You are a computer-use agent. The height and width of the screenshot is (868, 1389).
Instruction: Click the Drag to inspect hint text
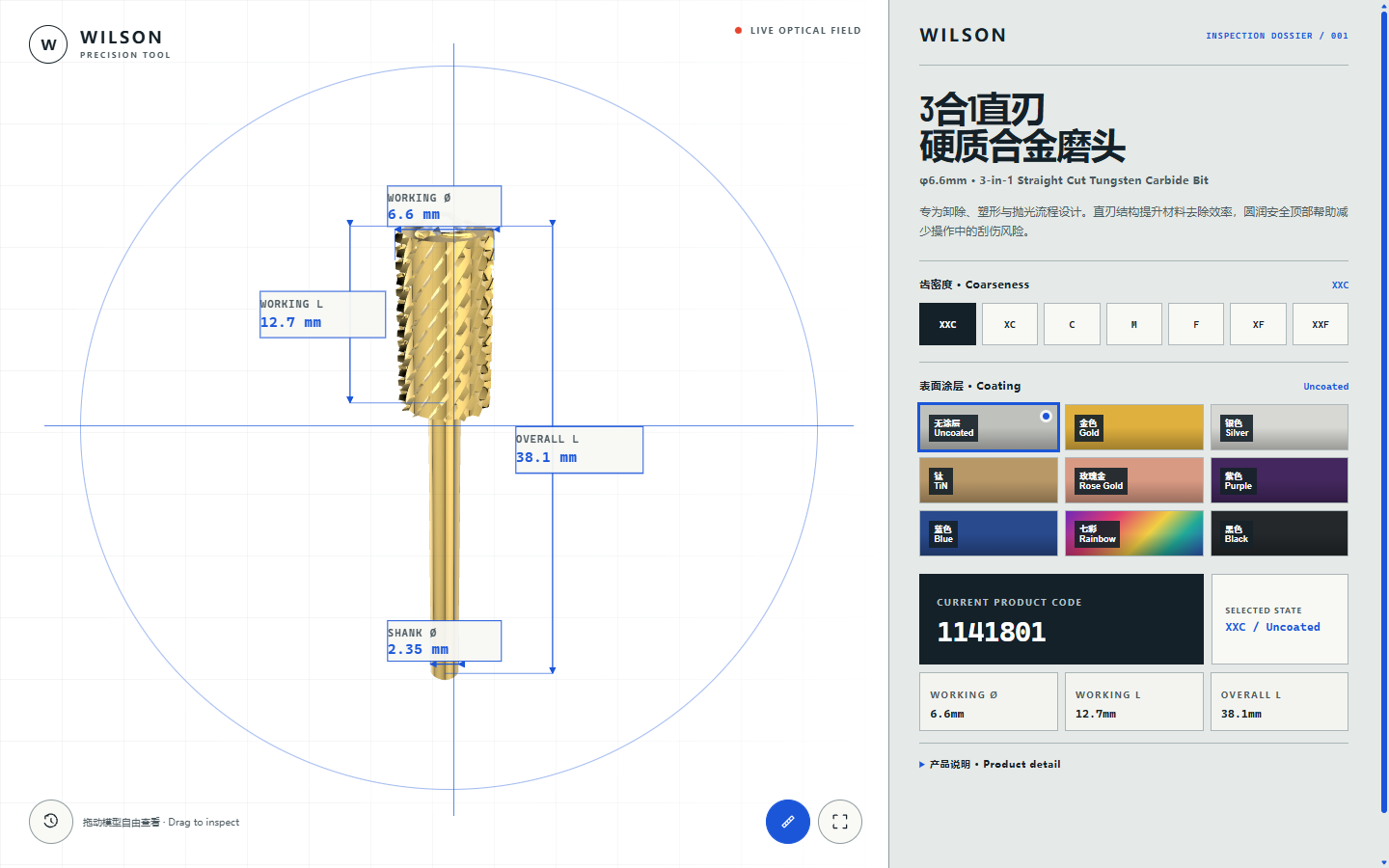click(161, 823)
